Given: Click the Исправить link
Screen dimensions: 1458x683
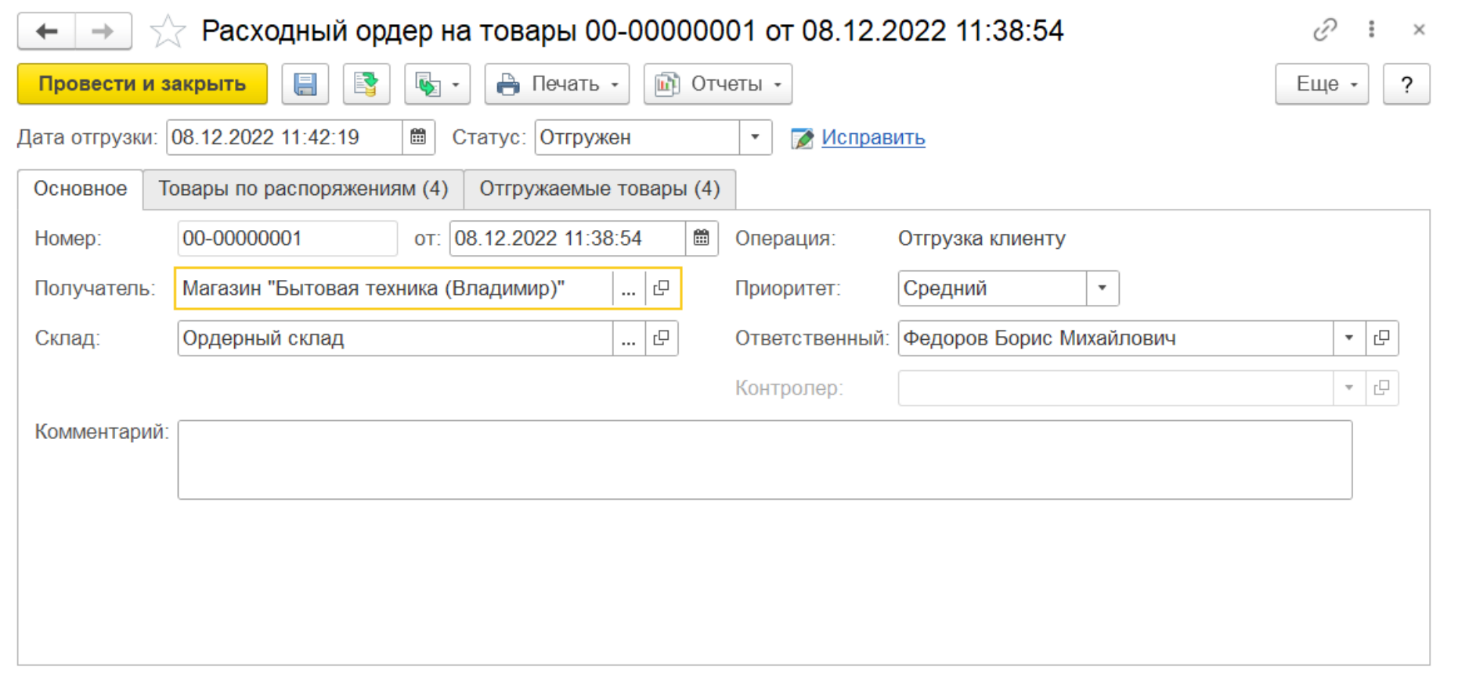Looking at the screenshot, I should (x=873, y=138).
